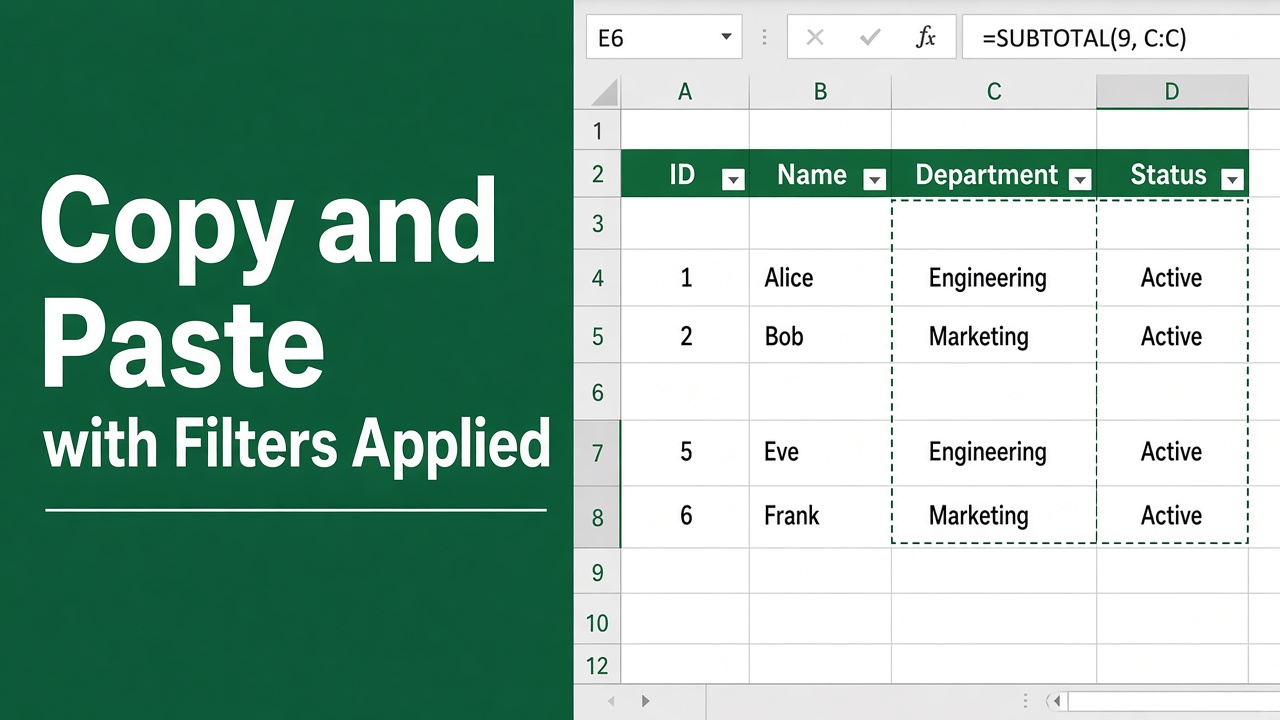
Task: Click the Status header cell text
Action: pyautogui.click(x=1168, y=175)
